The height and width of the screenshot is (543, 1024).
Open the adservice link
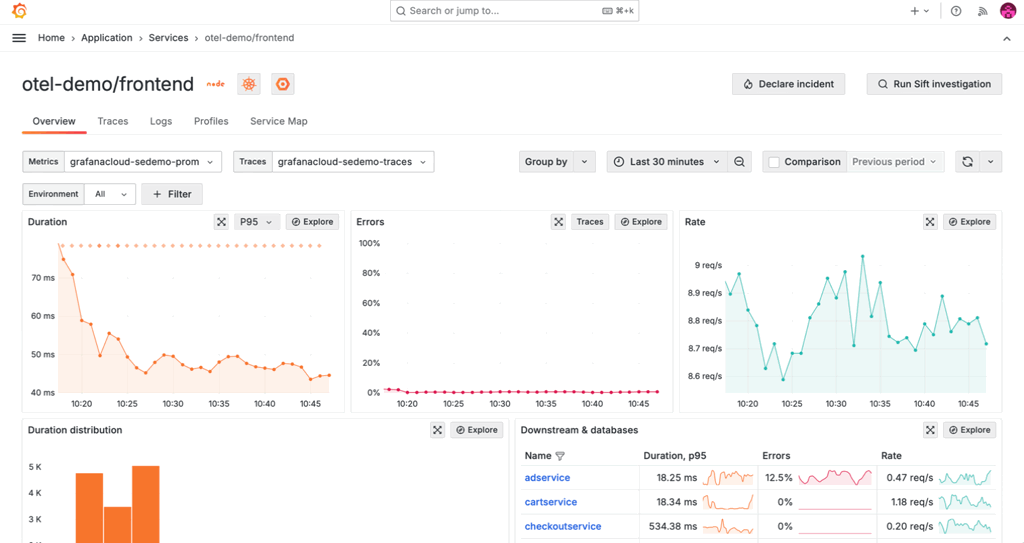pyautogui.click(x=547, y=478)
